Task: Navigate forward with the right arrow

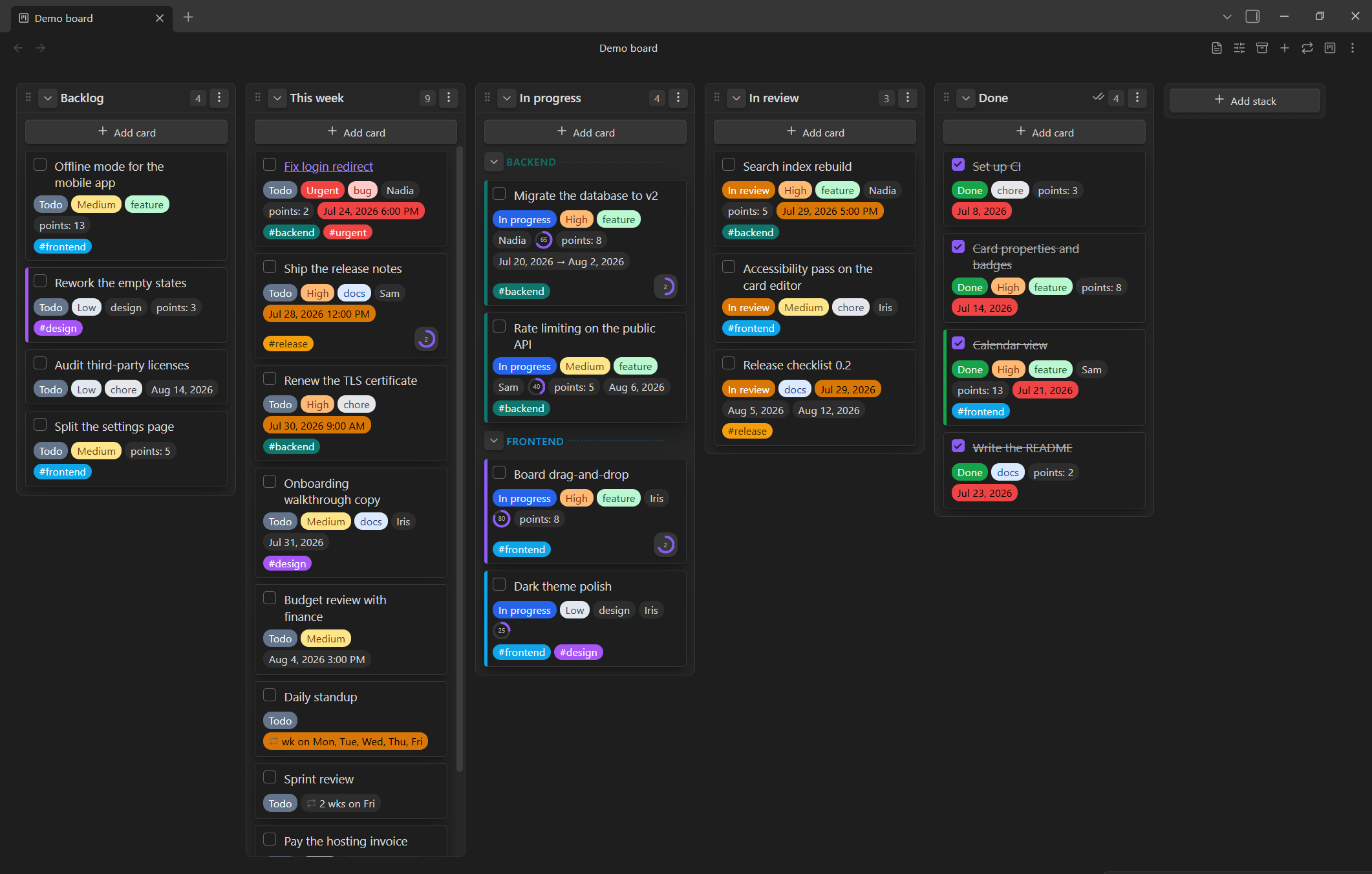Action: click(41, 48)
